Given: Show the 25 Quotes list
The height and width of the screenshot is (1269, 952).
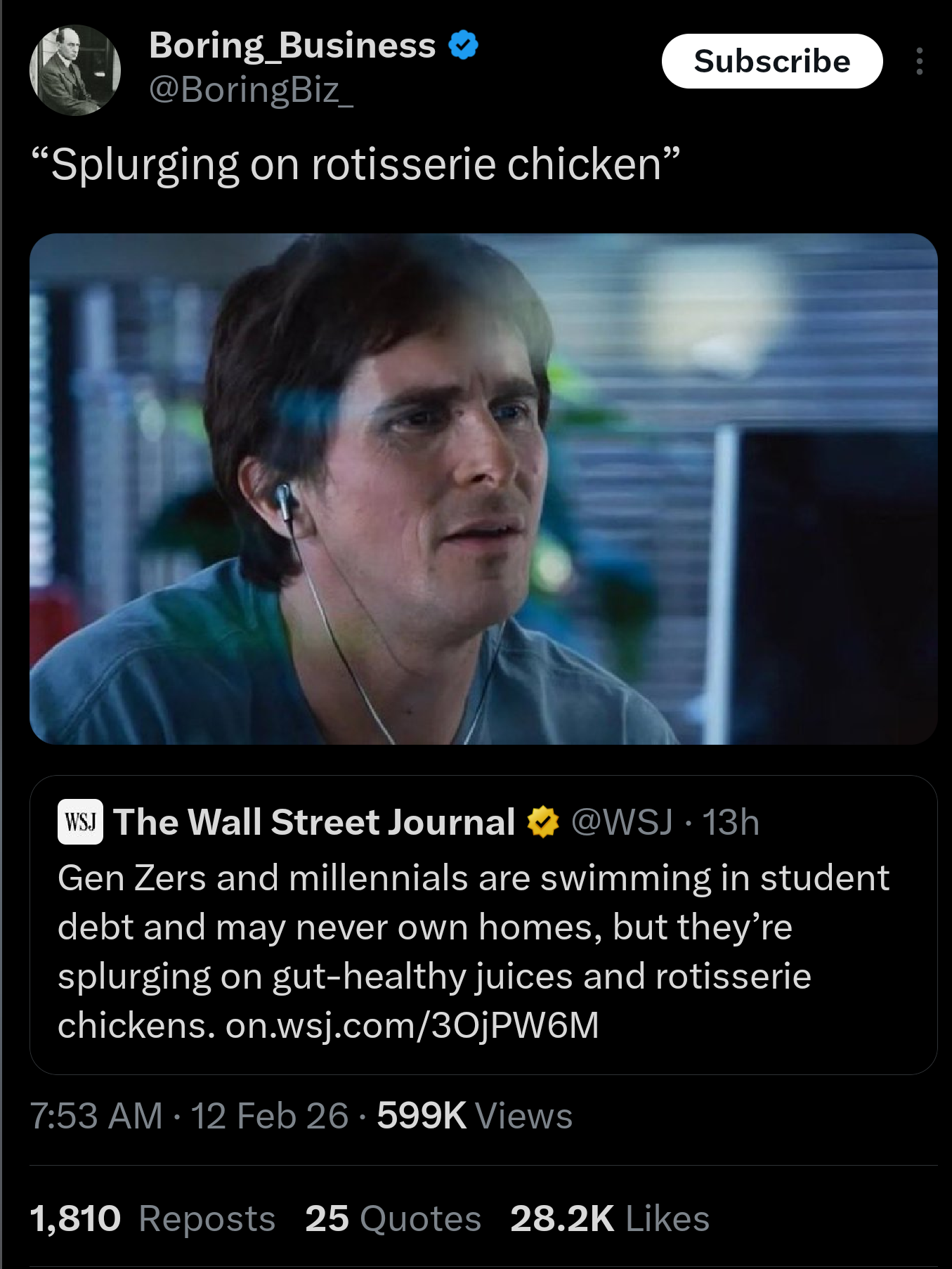Looking at the screenshot, I should coord(393,1218).
